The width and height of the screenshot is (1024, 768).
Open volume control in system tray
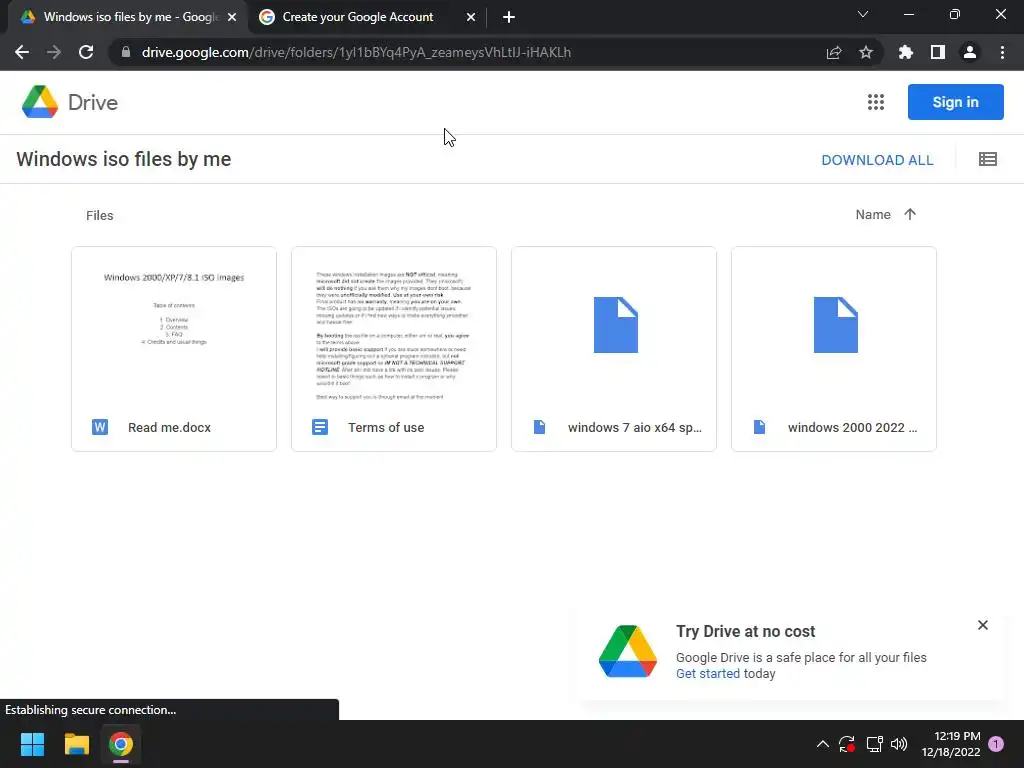(899, 744)
